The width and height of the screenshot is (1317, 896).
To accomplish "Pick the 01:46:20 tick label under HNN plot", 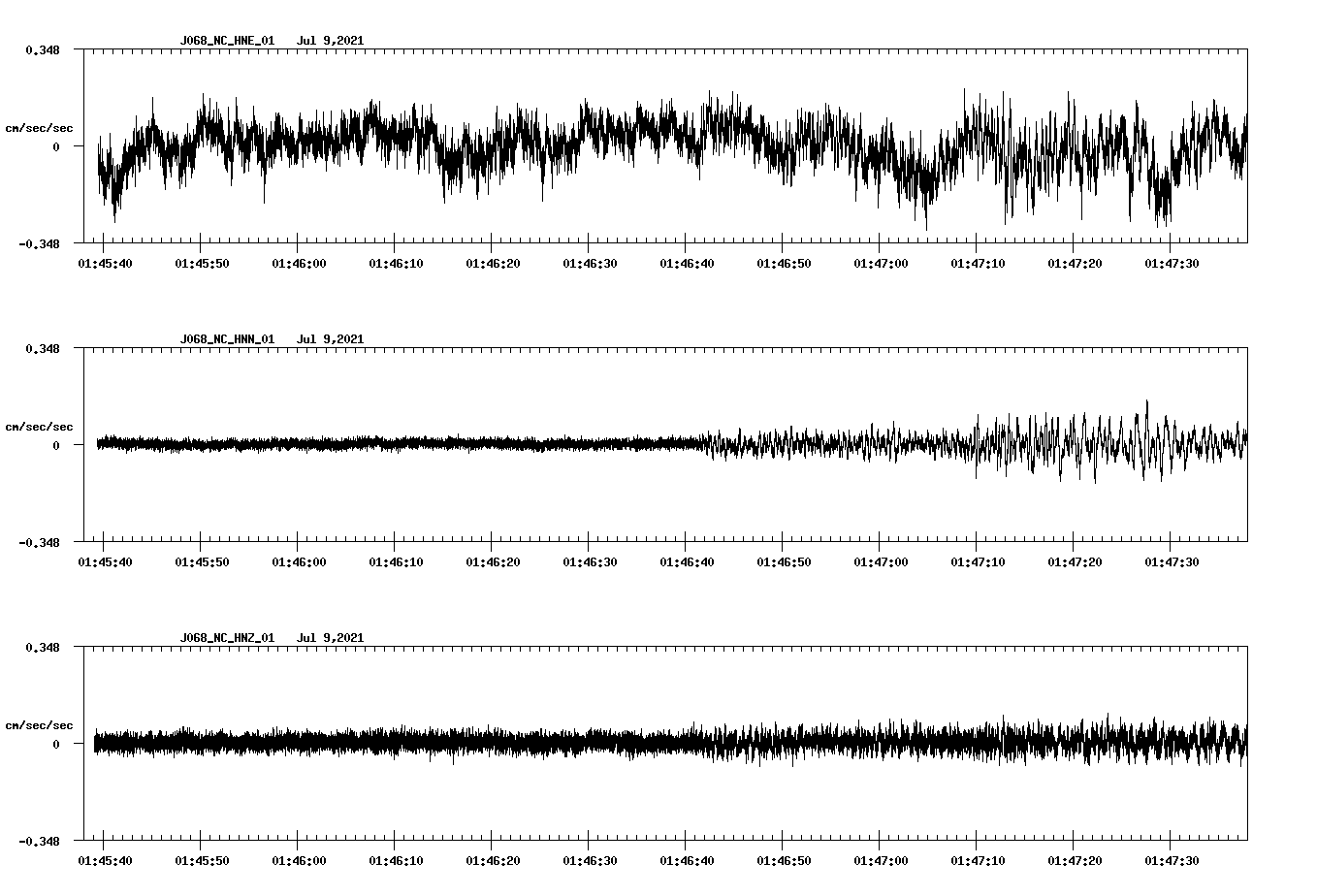I will click(493, 562).
